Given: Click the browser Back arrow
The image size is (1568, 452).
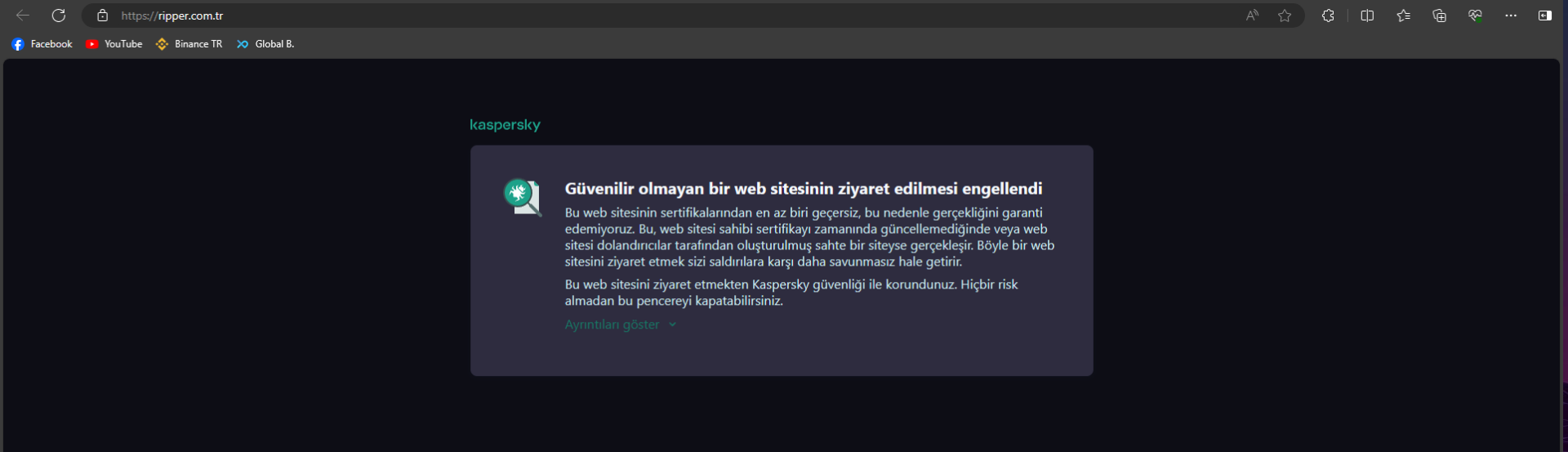Looking at the screenshot, I should [x=23, y=16].
